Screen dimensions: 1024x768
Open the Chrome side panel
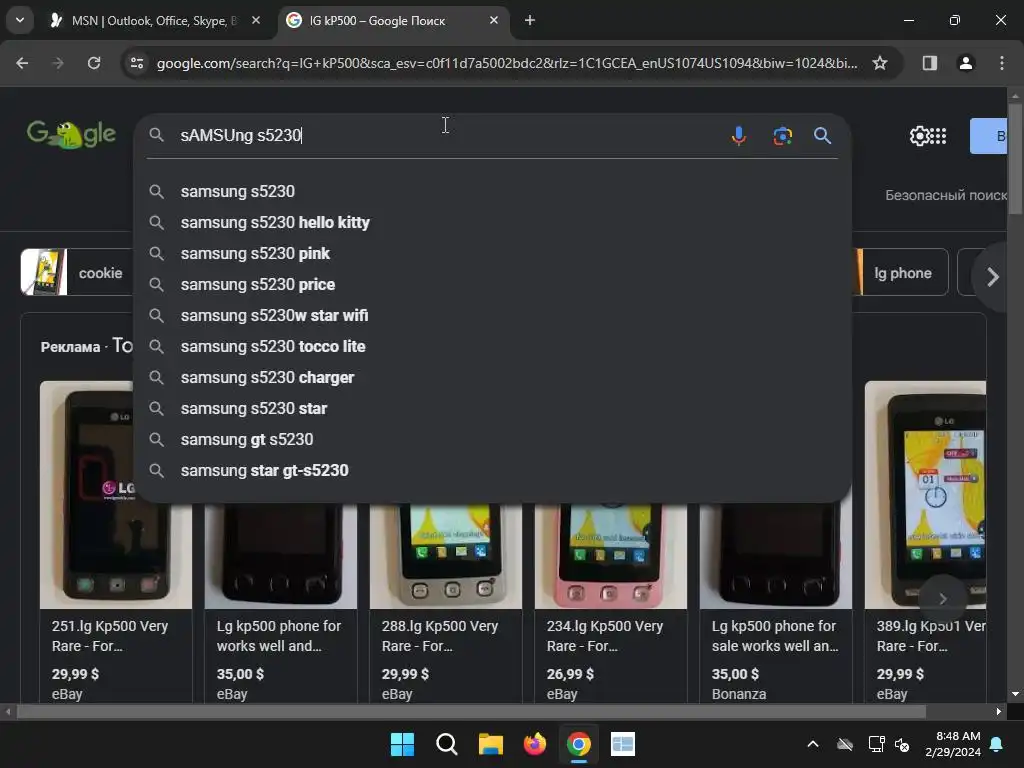(929, 63)
